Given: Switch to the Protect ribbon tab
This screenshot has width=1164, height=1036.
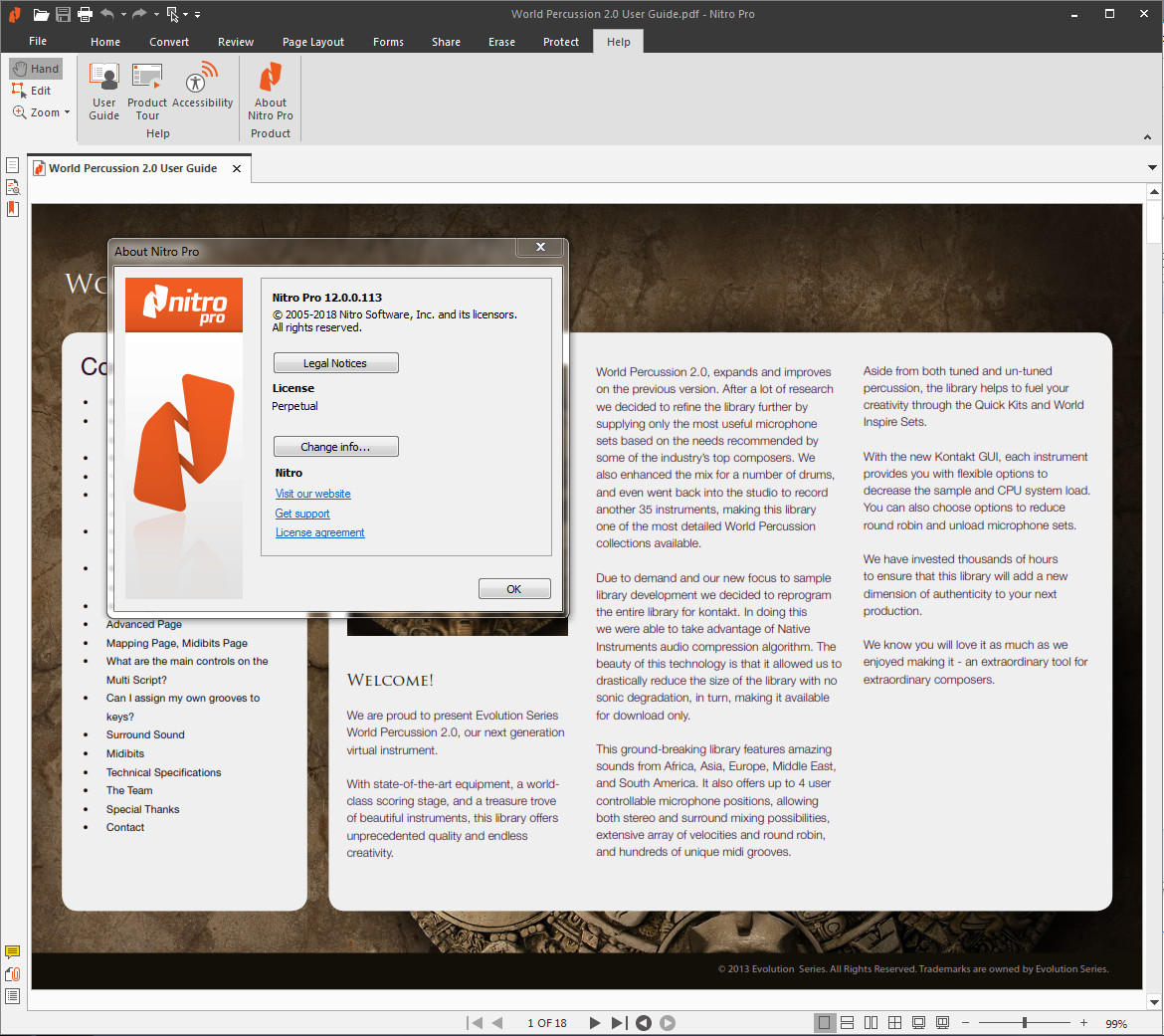Looking at the screenshot, I should click(x=560, y=42).
